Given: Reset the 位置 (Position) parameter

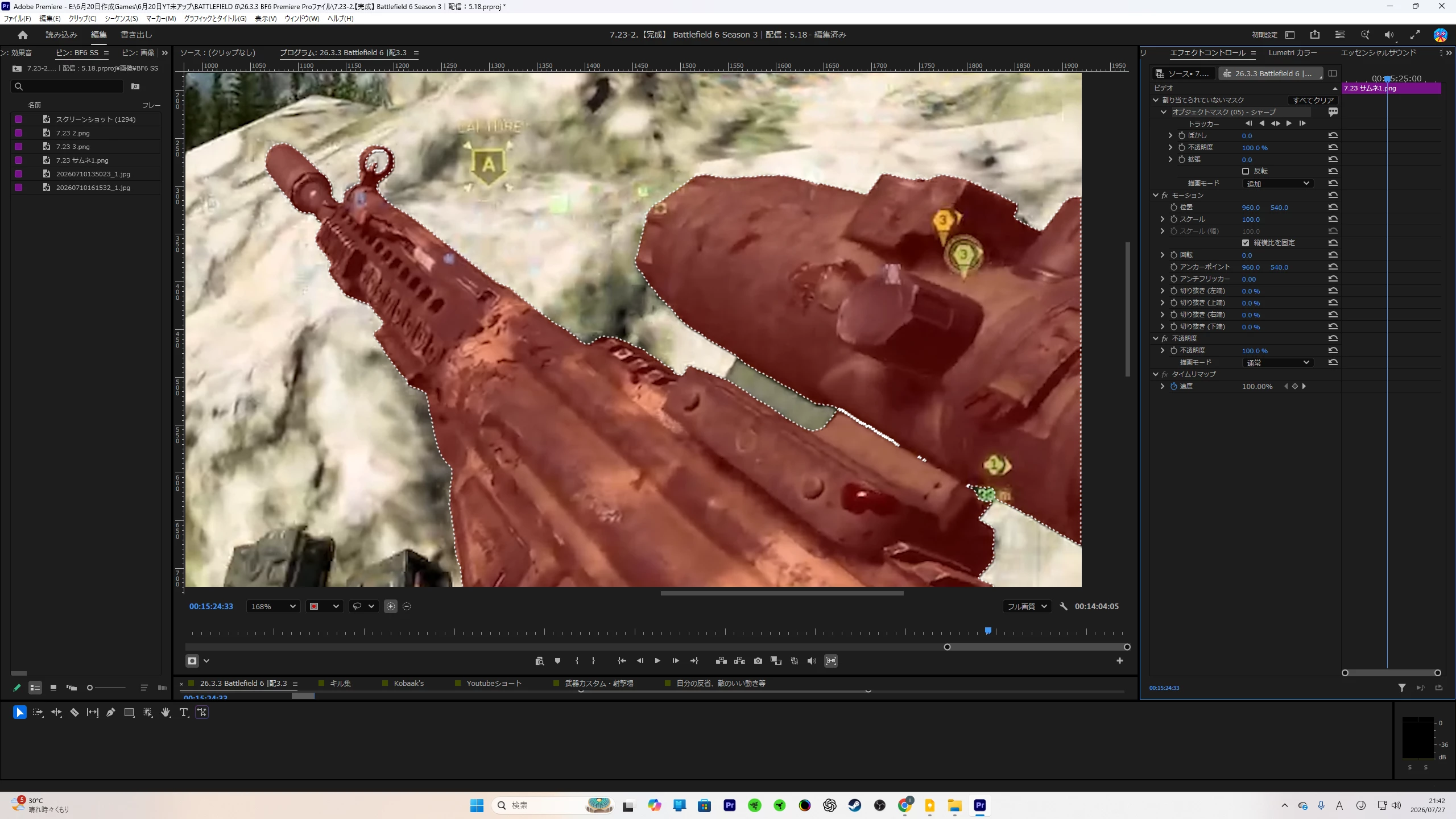Looking at the screenshot, I should [1333, 207].
